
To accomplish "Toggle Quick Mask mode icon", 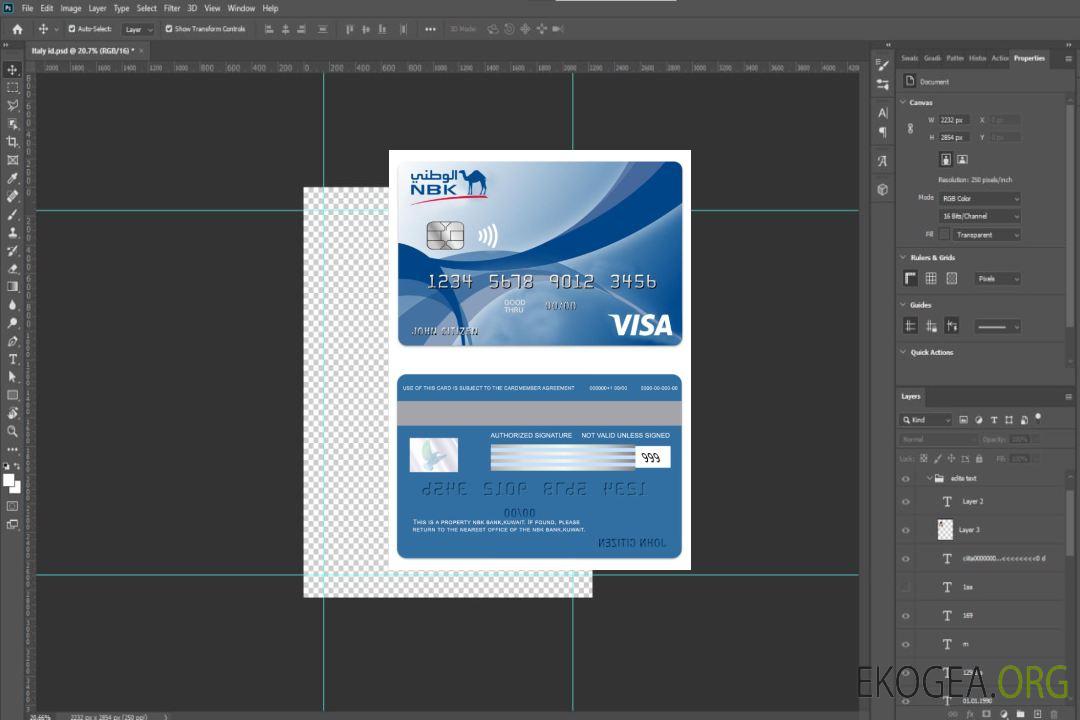I will pyautogui.click(x=12, y=506).
